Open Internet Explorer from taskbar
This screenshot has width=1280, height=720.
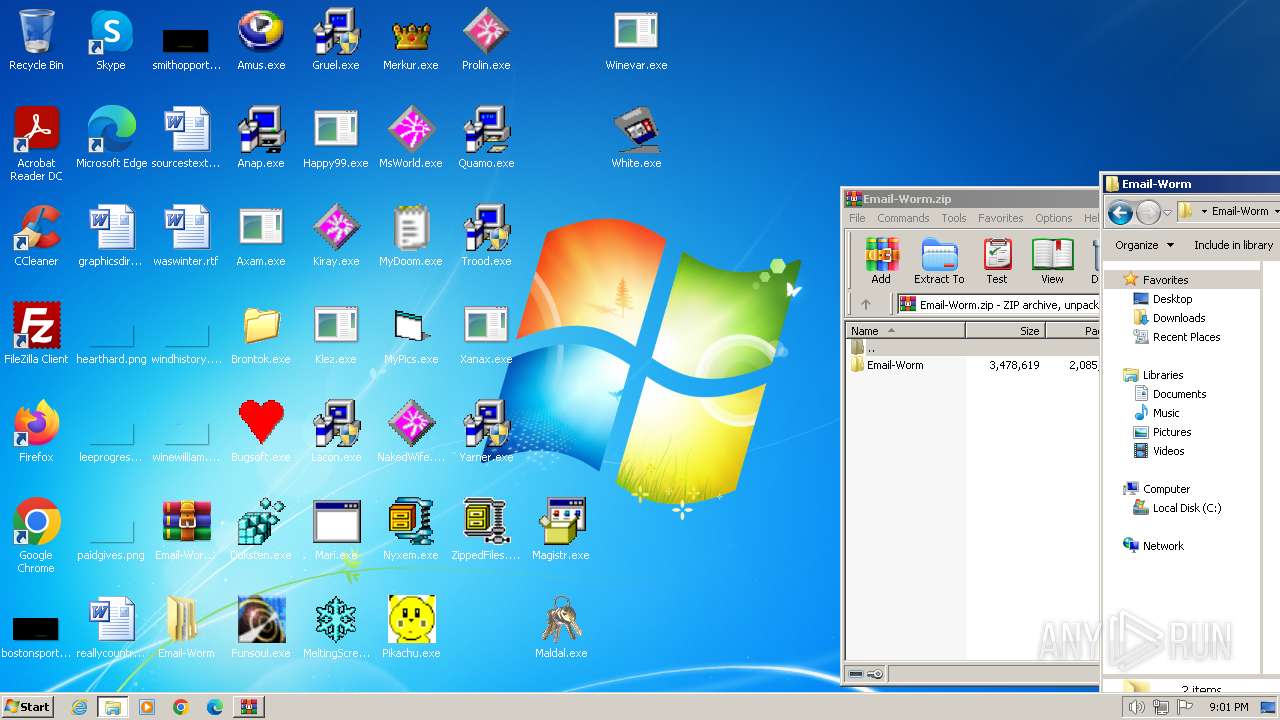pyautogui.click(x=79, y=707)
